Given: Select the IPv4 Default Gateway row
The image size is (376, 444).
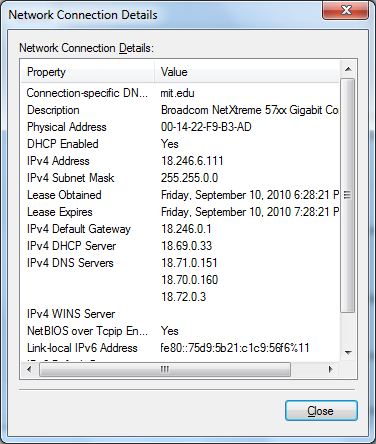Looking at the screenshot, I should pos(180,229).
